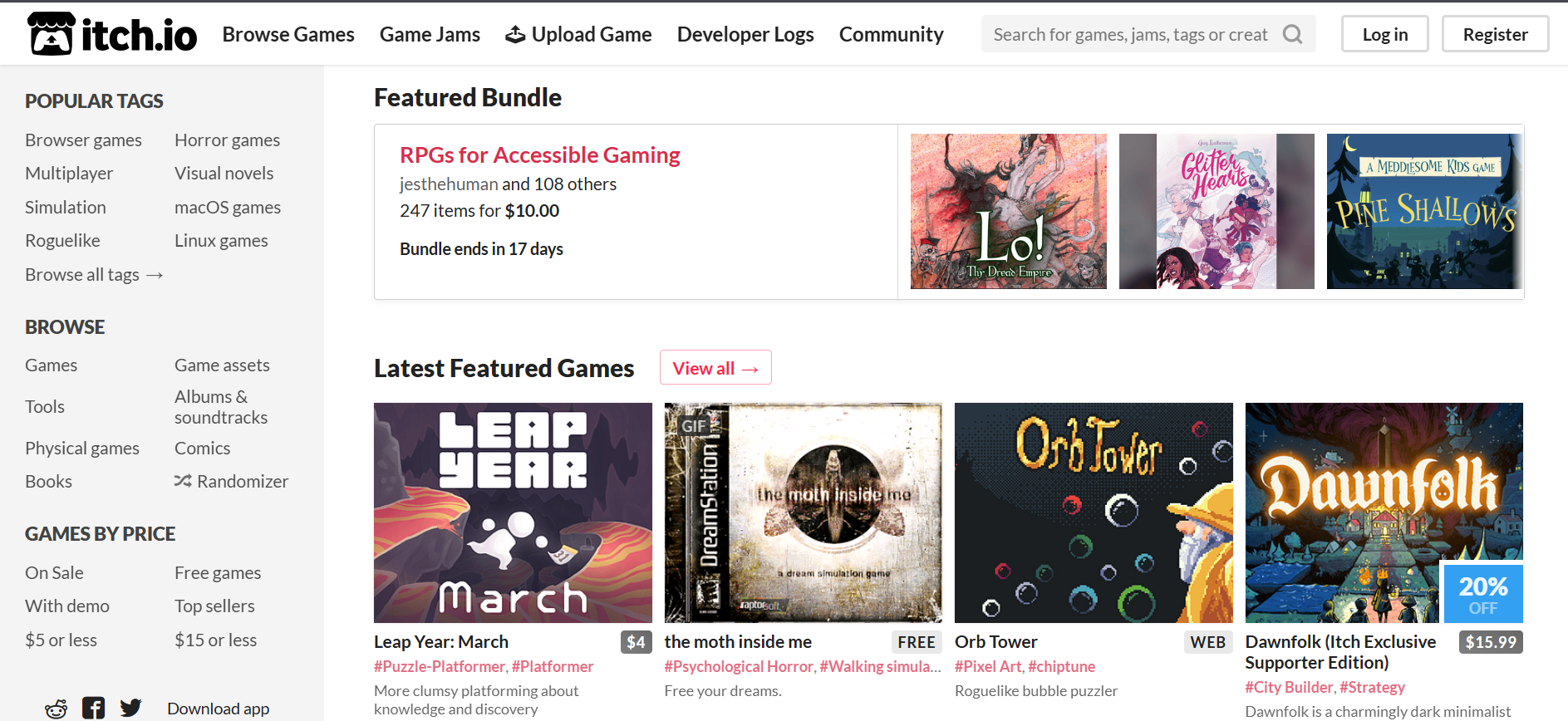This screenshot has height=721, width=1568.
Task: Show games With demo
Action: coord(67,606)
